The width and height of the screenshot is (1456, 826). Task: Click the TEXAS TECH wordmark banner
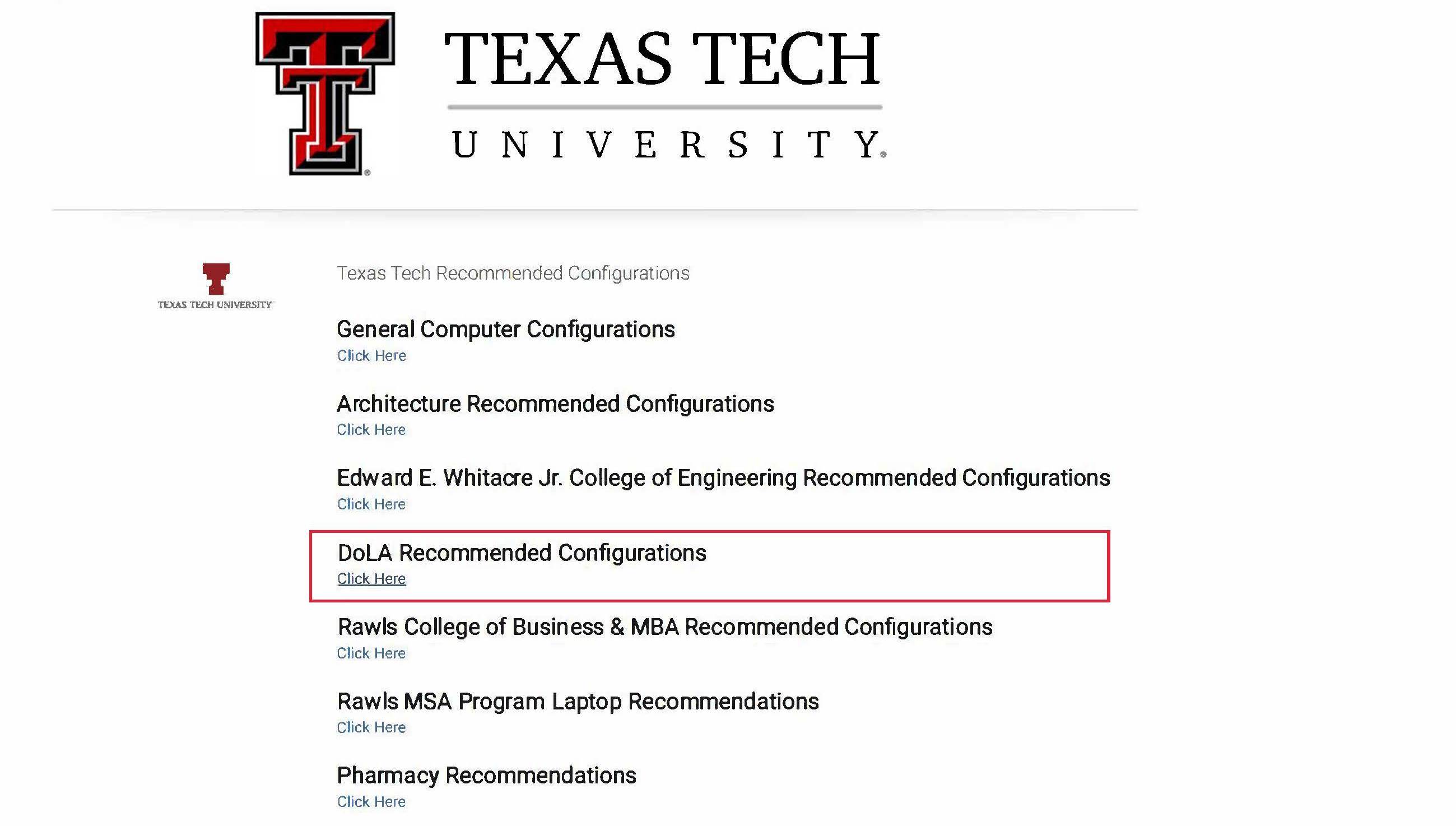click(x=662, y=58)
